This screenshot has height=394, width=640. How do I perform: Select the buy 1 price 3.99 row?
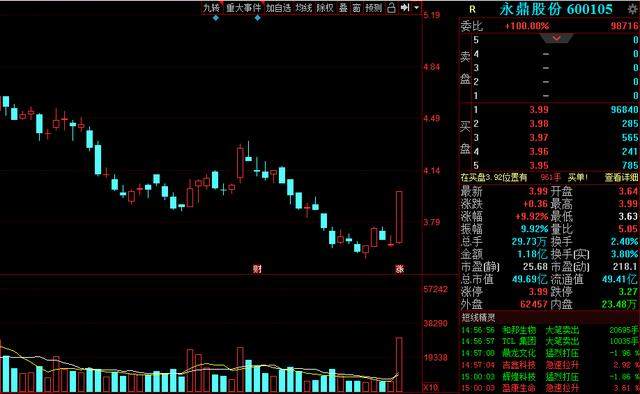pos(549,110)
